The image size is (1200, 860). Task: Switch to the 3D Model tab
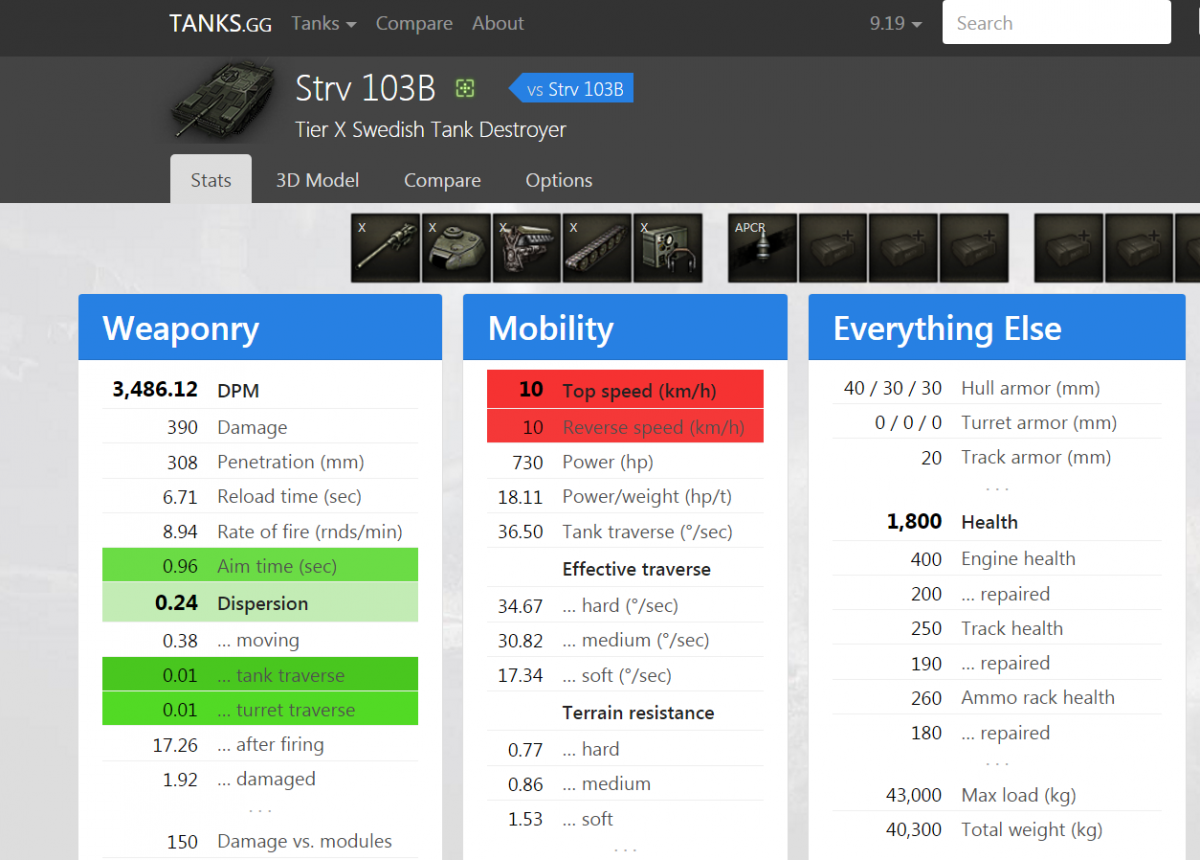[x=318, y=180]
